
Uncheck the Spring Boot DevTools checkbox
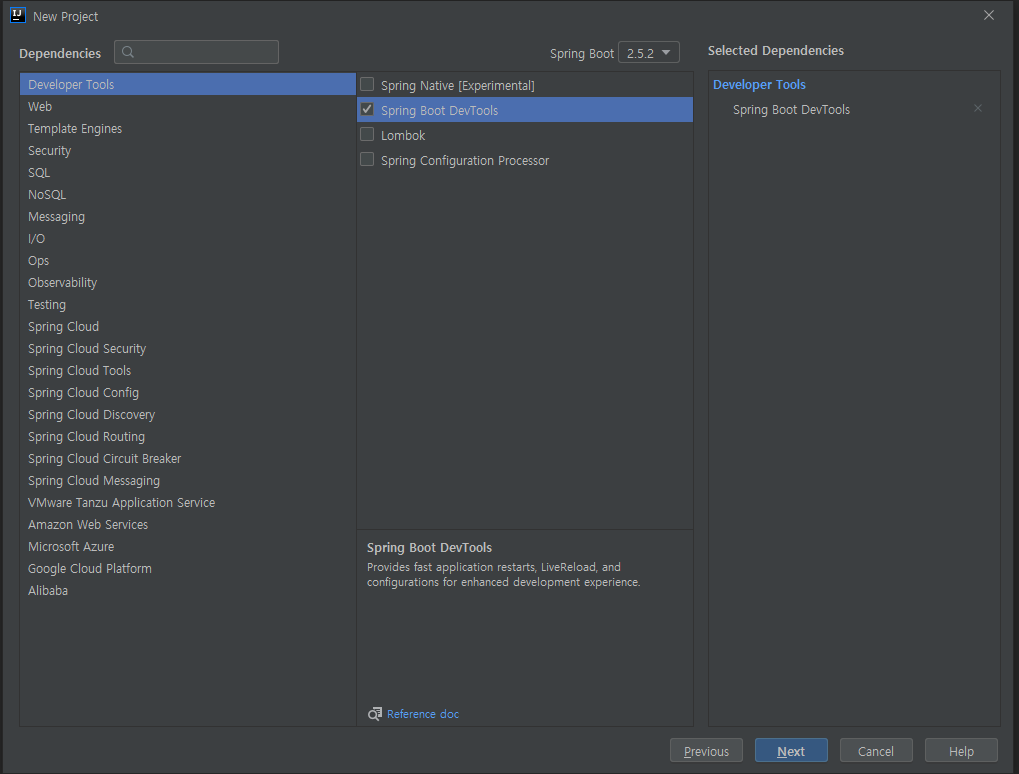367,109
